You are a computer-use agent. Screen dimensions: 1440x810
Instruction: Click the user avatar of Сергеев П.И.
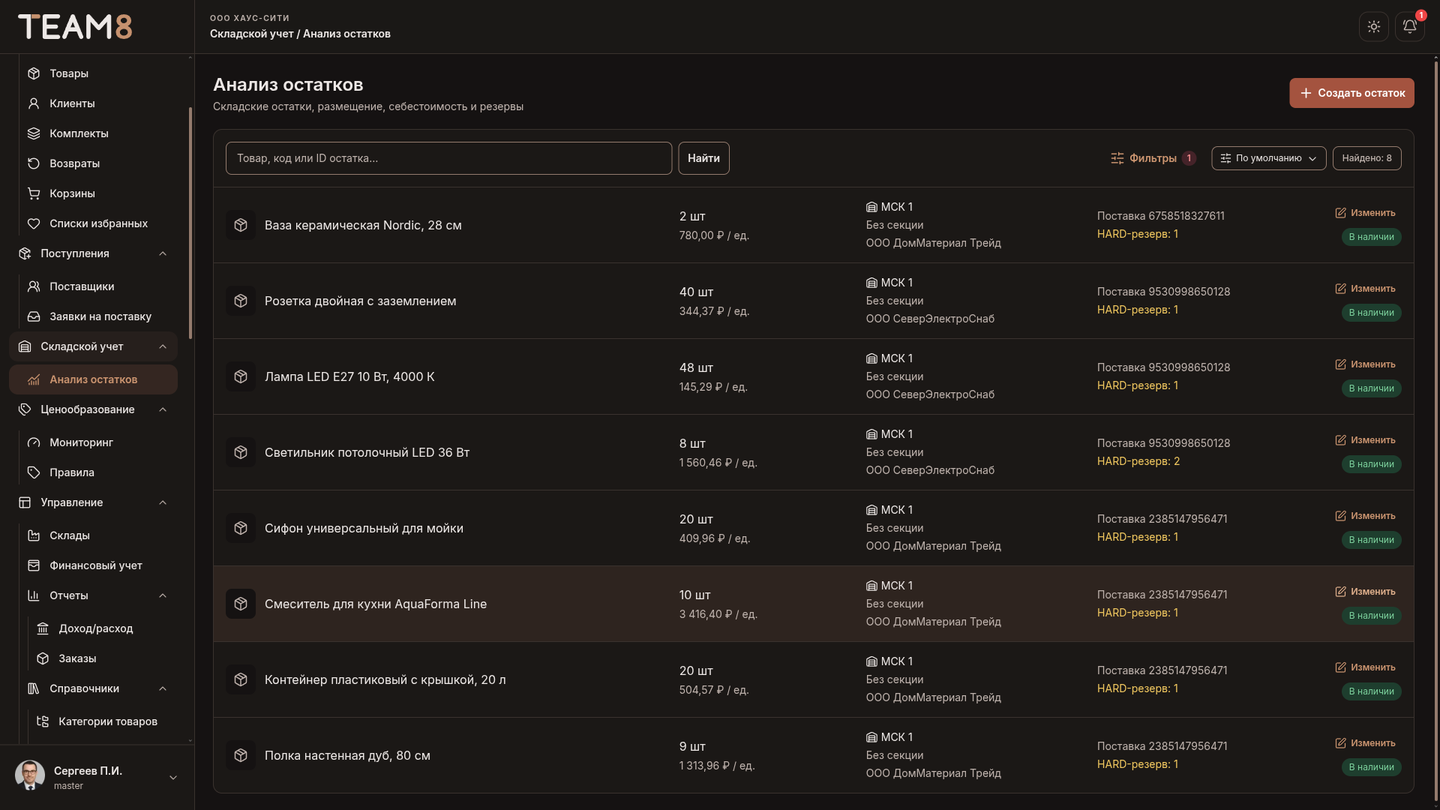[30, 776]
